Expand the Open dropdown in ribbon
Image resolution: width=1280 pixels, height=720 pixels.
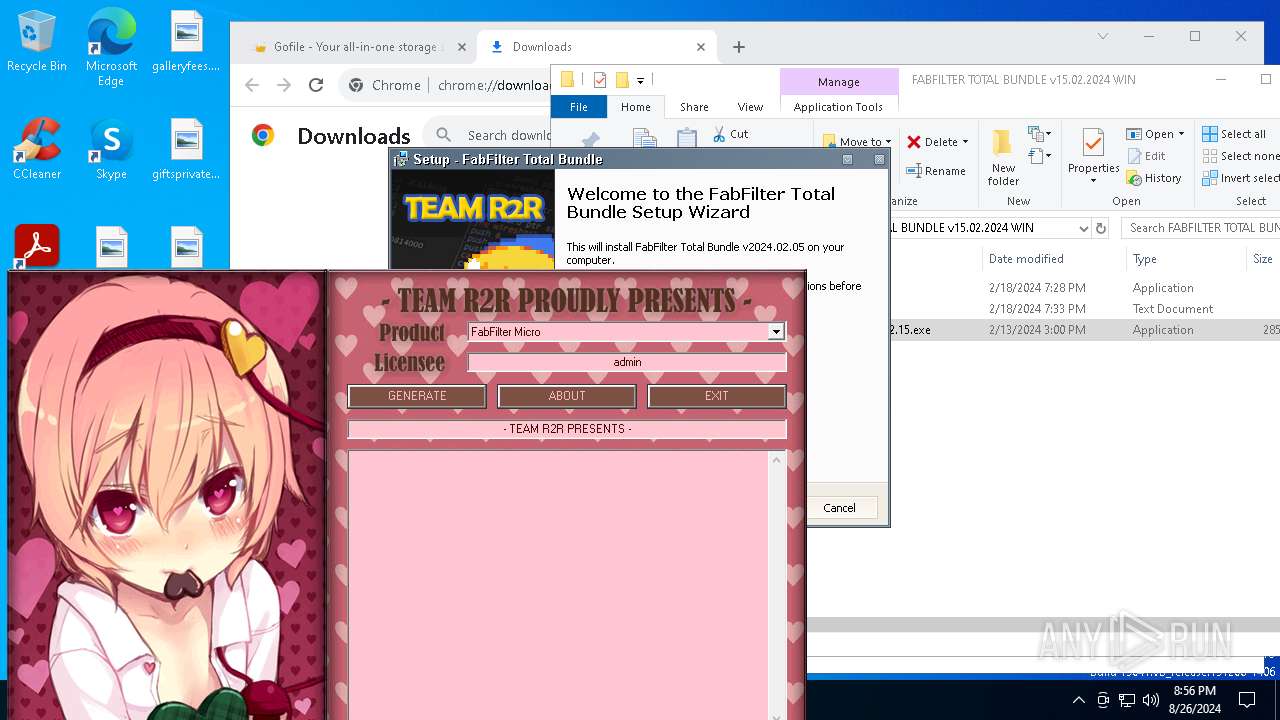[x=1181, y=134]
